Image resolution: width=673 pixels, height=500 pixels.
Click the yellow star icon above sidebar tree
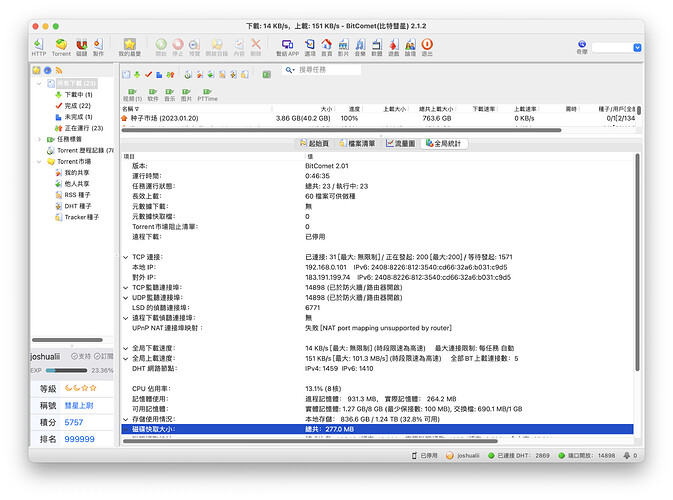pyautogui.click(x=36, y=70)
